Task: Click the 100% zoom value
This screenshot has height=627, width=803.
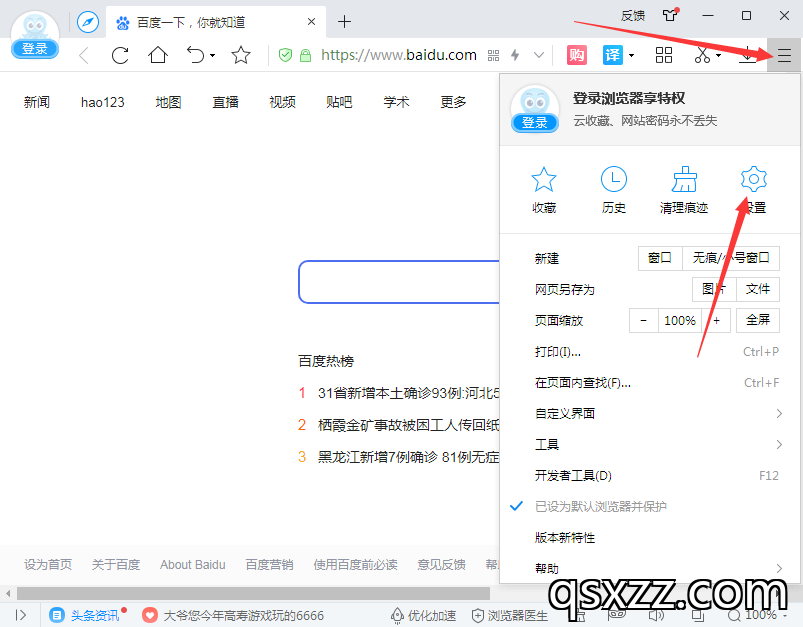Action: (x=680, y=321)
